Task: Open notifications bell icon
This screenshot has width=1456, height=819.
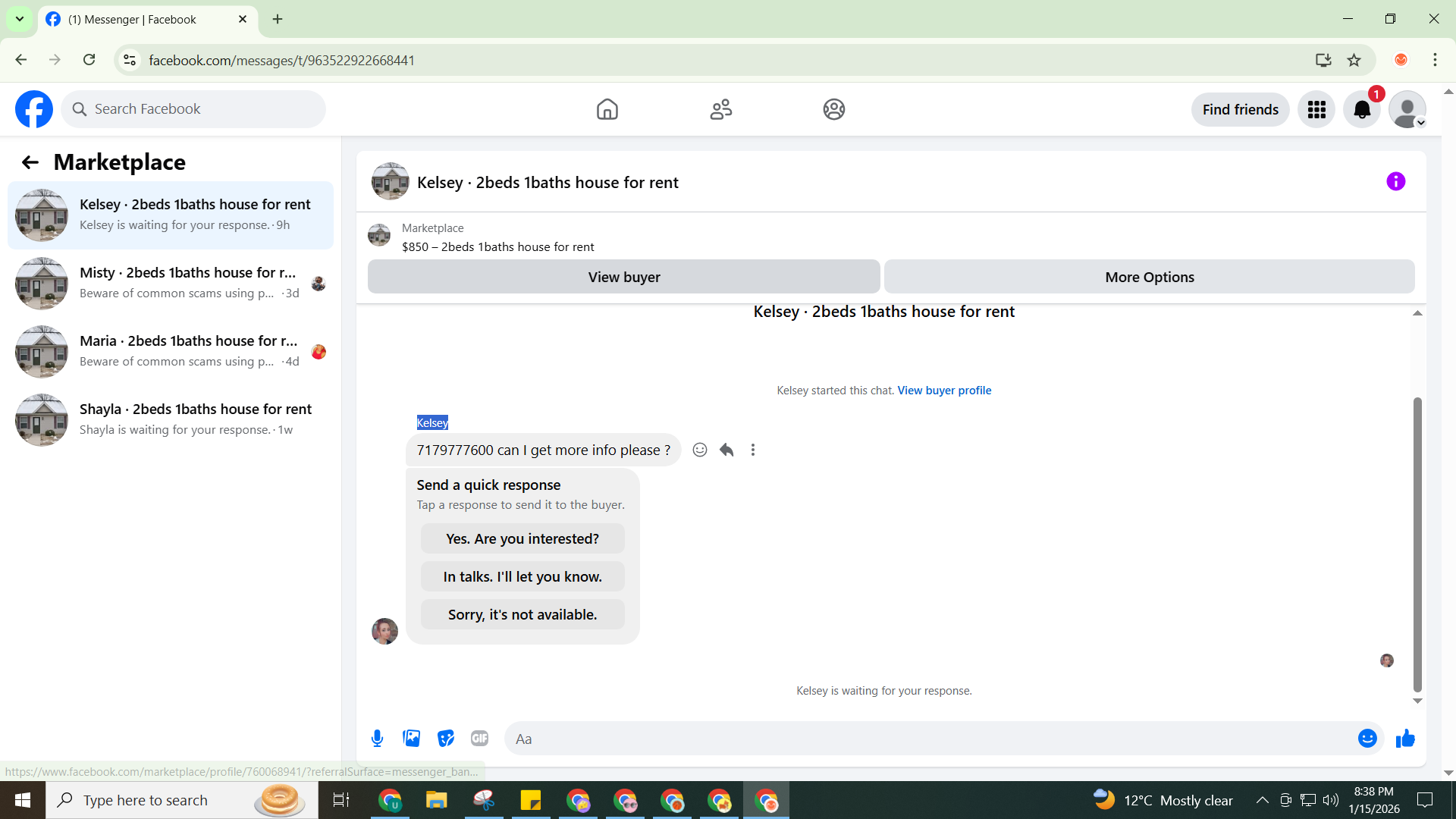Action: click(1362, 110)
